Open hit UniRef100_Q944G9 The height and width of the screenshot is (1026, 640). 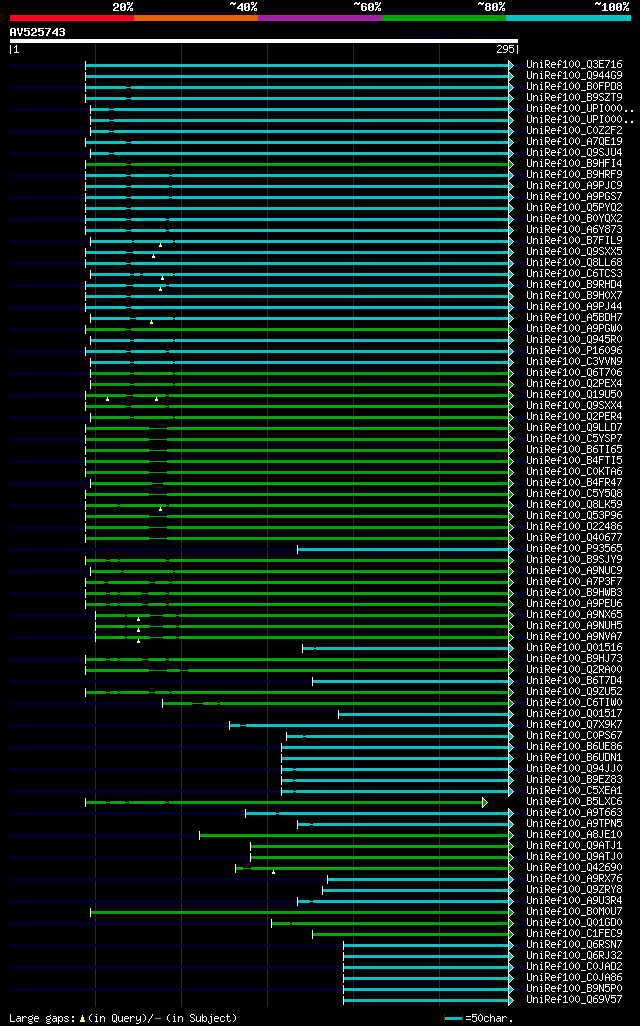(575, 75)
